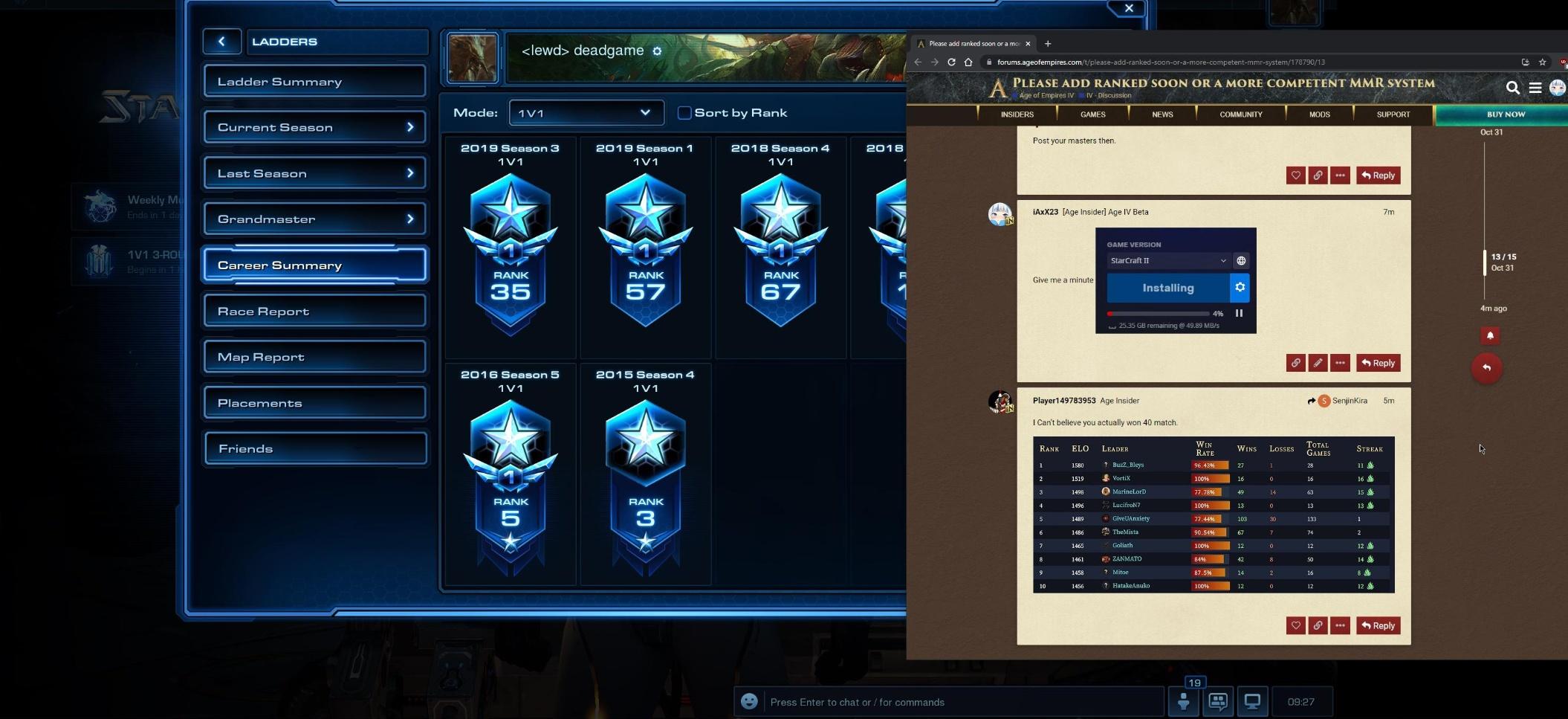This screenshot has height=719, width=1568.
Task: Like the 'Post your masters then' post
Action: (1295, 175)
